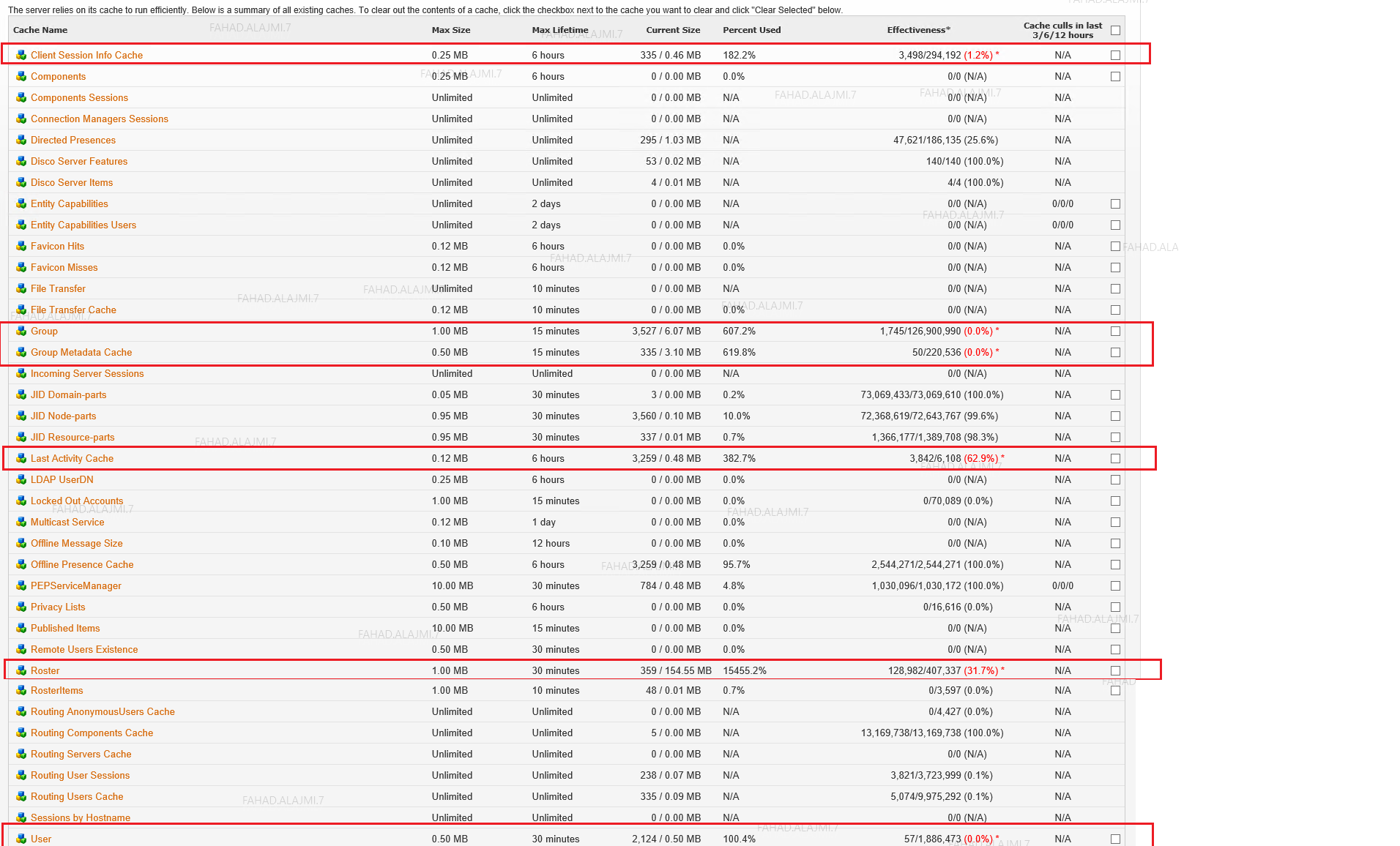This screenshot has height=846, width=1400.
Task: Click the cache icon next to Group
Action: [21, 331]
